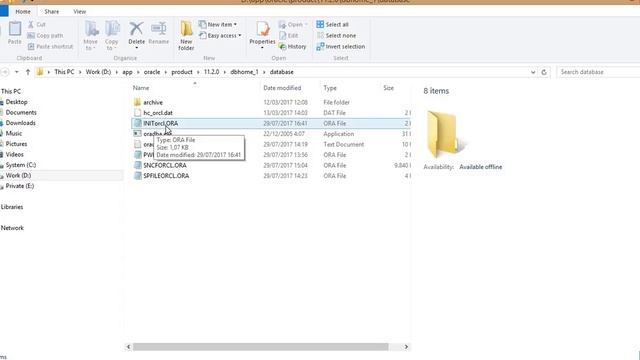Open the New item dropdown
This screenshot has width=640, height=360.
click(218, 24)
